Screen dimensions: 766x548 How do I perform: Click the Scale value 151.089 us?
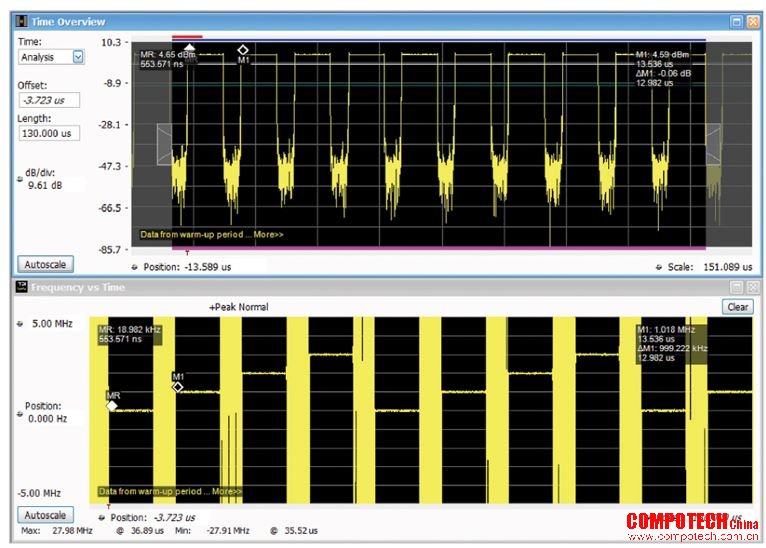pos(728,267)
